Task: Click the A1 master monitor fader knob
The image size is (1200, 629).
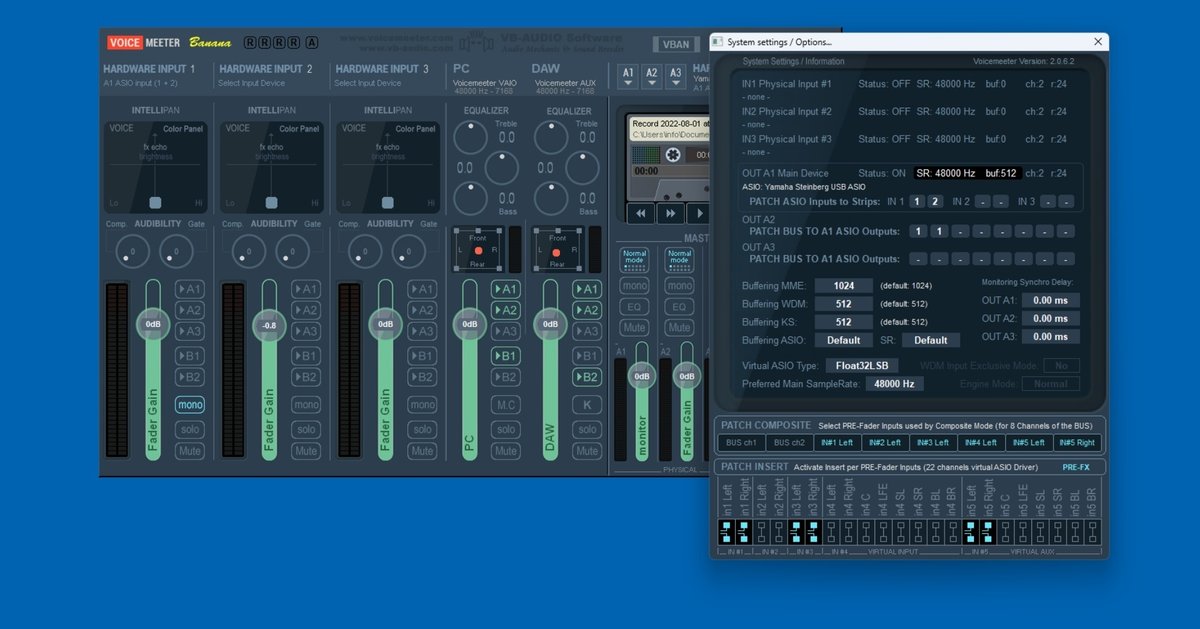Action: click(x=642, y=377)
